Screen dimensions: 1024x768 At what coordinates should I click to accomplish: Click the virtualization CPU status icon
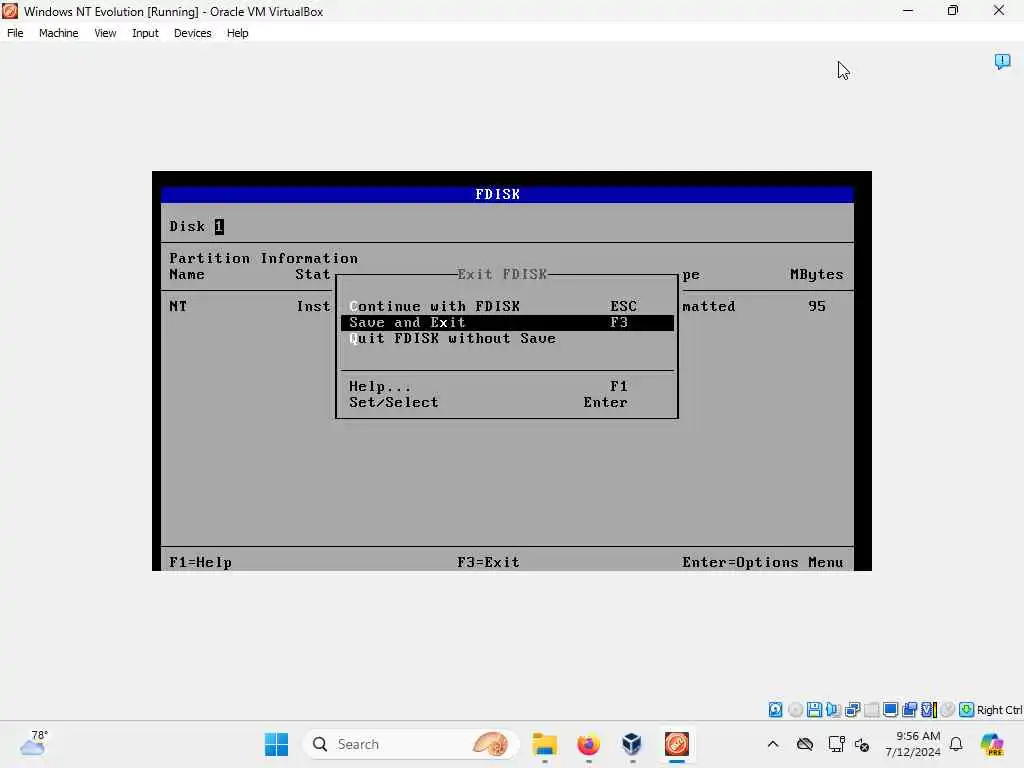click(929, 710)
